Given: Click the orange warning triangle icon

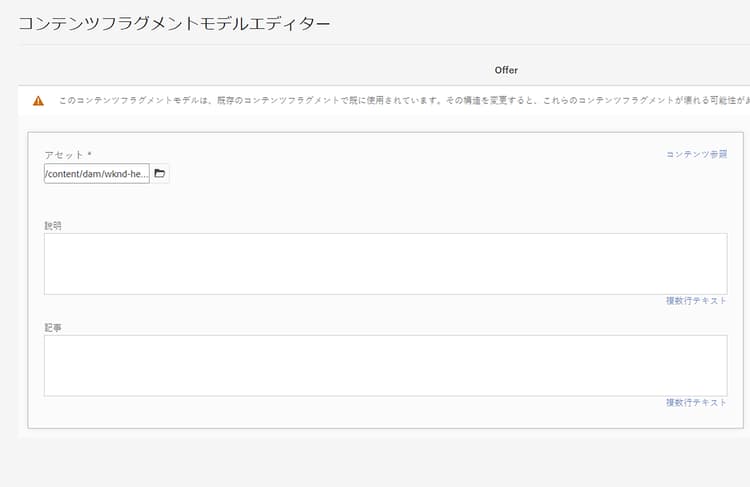Looking at the screenshot, I should pyautogui.click(x=38, y=101).
